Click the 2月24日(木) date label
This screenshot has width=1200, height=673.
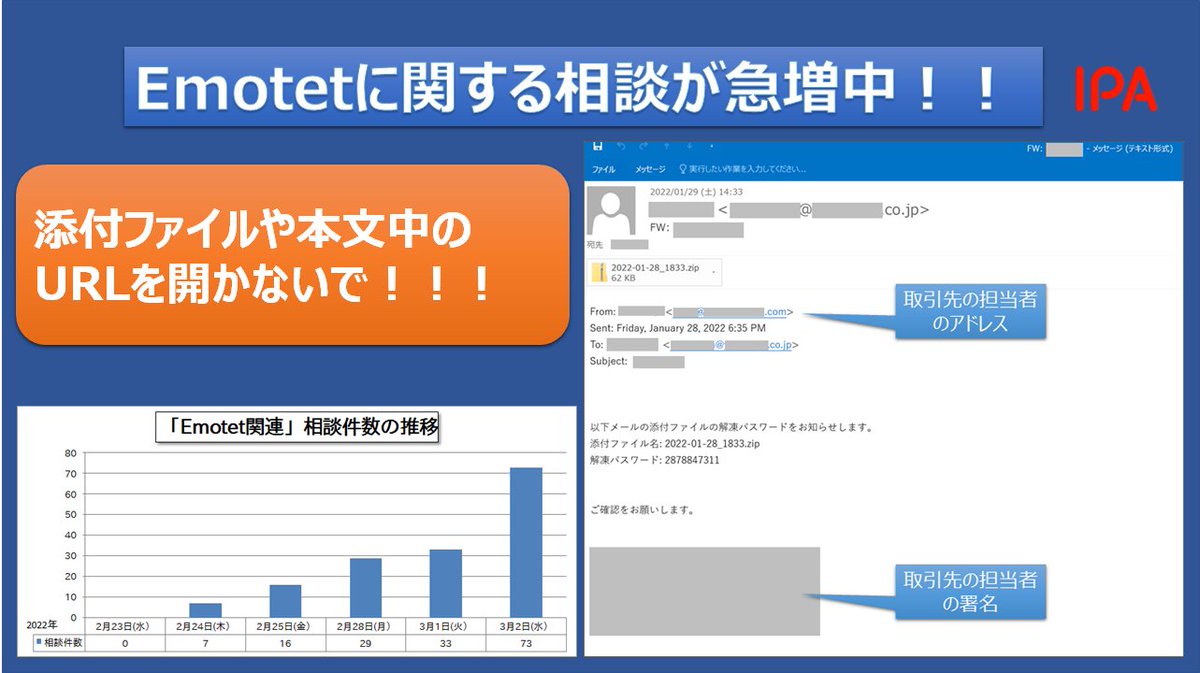point(205,626)
